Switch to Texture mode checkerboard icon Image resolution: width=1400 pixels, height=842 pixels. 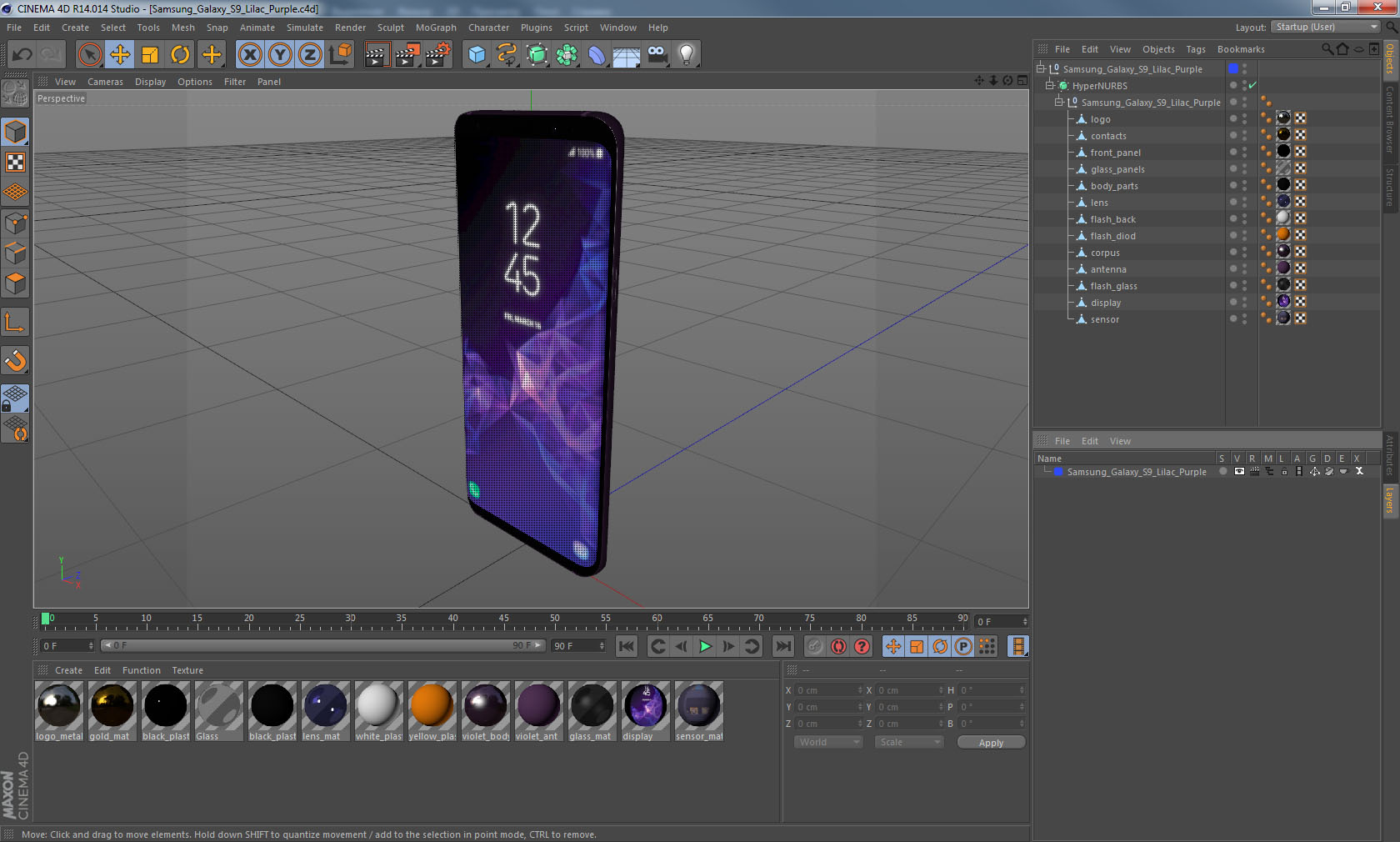(15, 162)
